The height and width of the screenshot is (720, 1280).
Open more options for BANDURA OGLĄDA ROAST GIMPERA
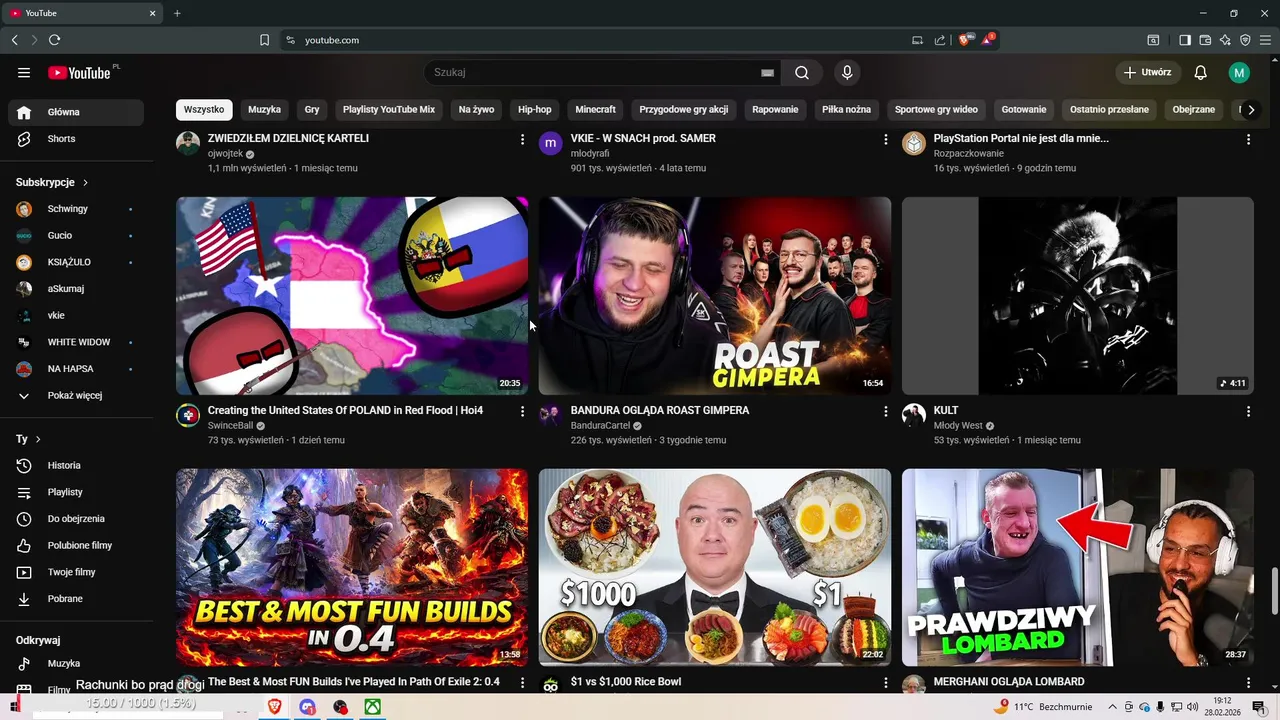pyautogui.click(x=885, y=411)
